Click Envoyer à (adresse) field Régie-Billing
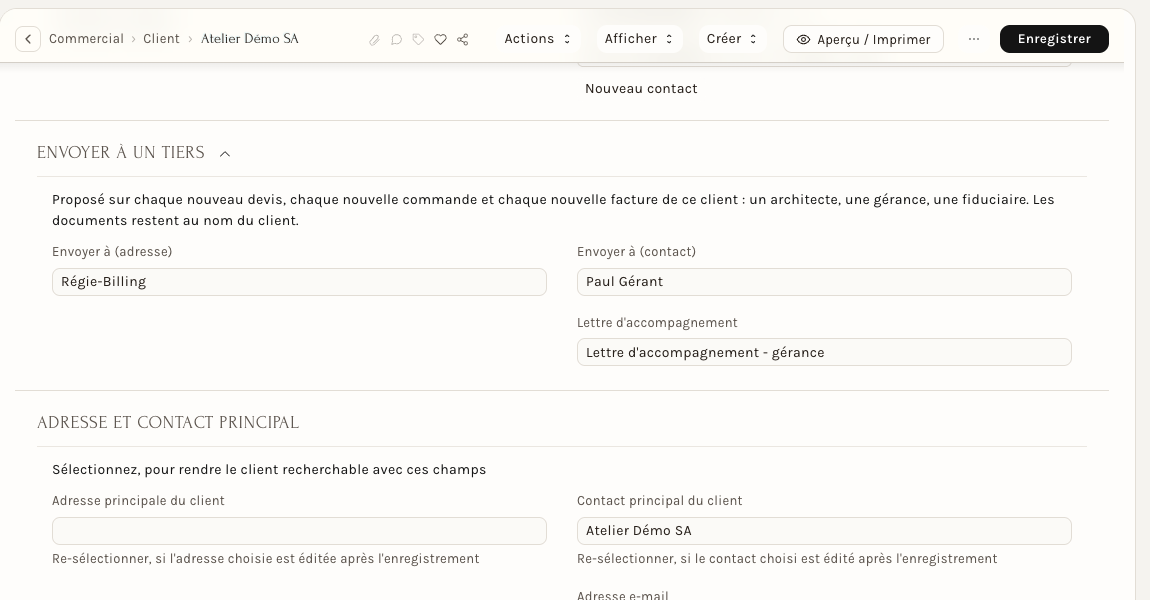Image resolution: width=1150 pixels, height=600 pixels. click(x=299, y=282)
